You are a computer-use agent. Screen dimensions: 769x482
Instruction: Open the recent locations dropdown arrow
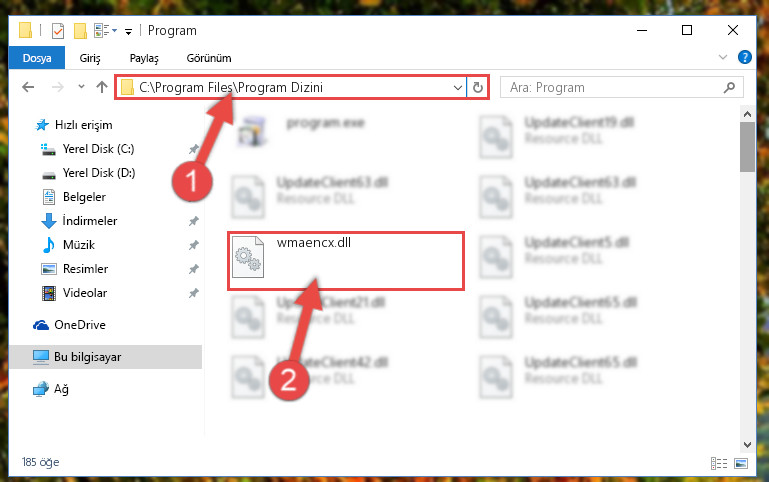coord(81,87)
